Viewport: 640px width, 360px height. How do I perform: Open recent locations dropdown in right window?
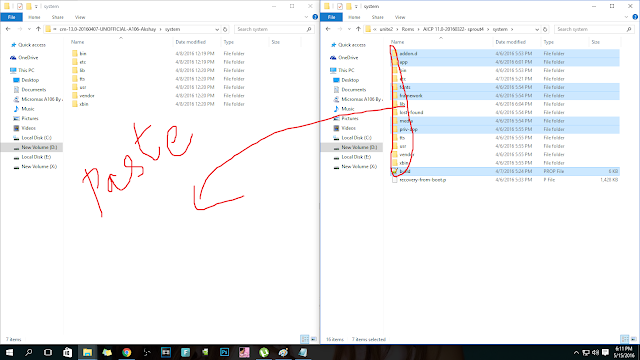(x=349, y=29)
